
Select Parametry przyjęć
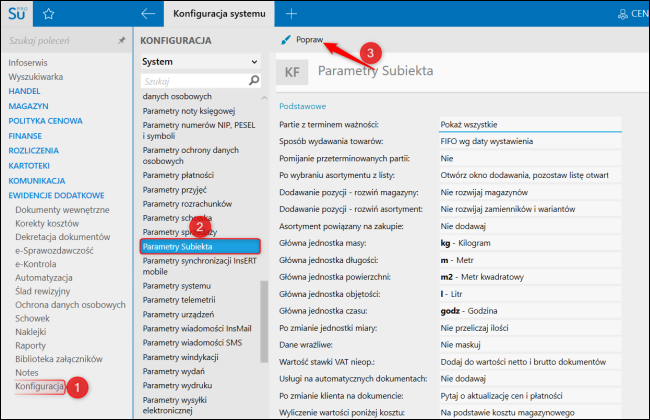coord(175,190)
